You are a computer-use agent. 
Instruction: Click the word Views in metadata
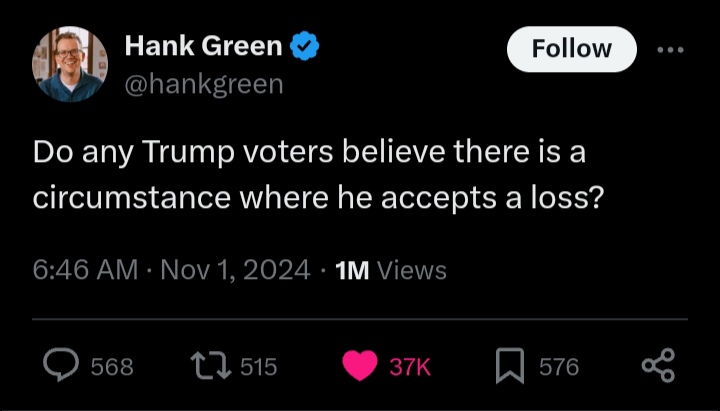pos(412,270)
